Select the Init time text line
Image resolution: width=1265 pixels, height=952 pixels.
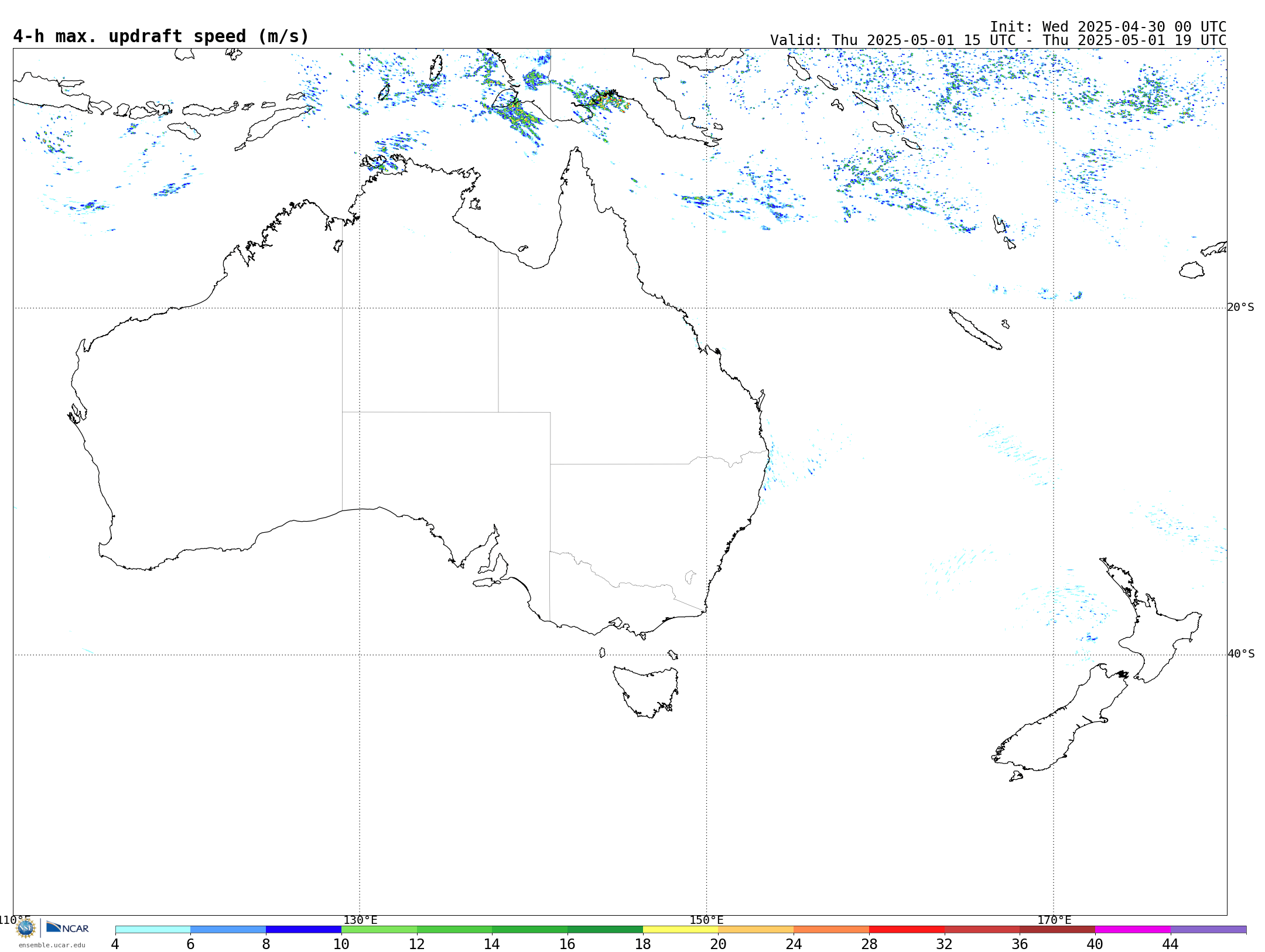click(x=1108, y=27)
